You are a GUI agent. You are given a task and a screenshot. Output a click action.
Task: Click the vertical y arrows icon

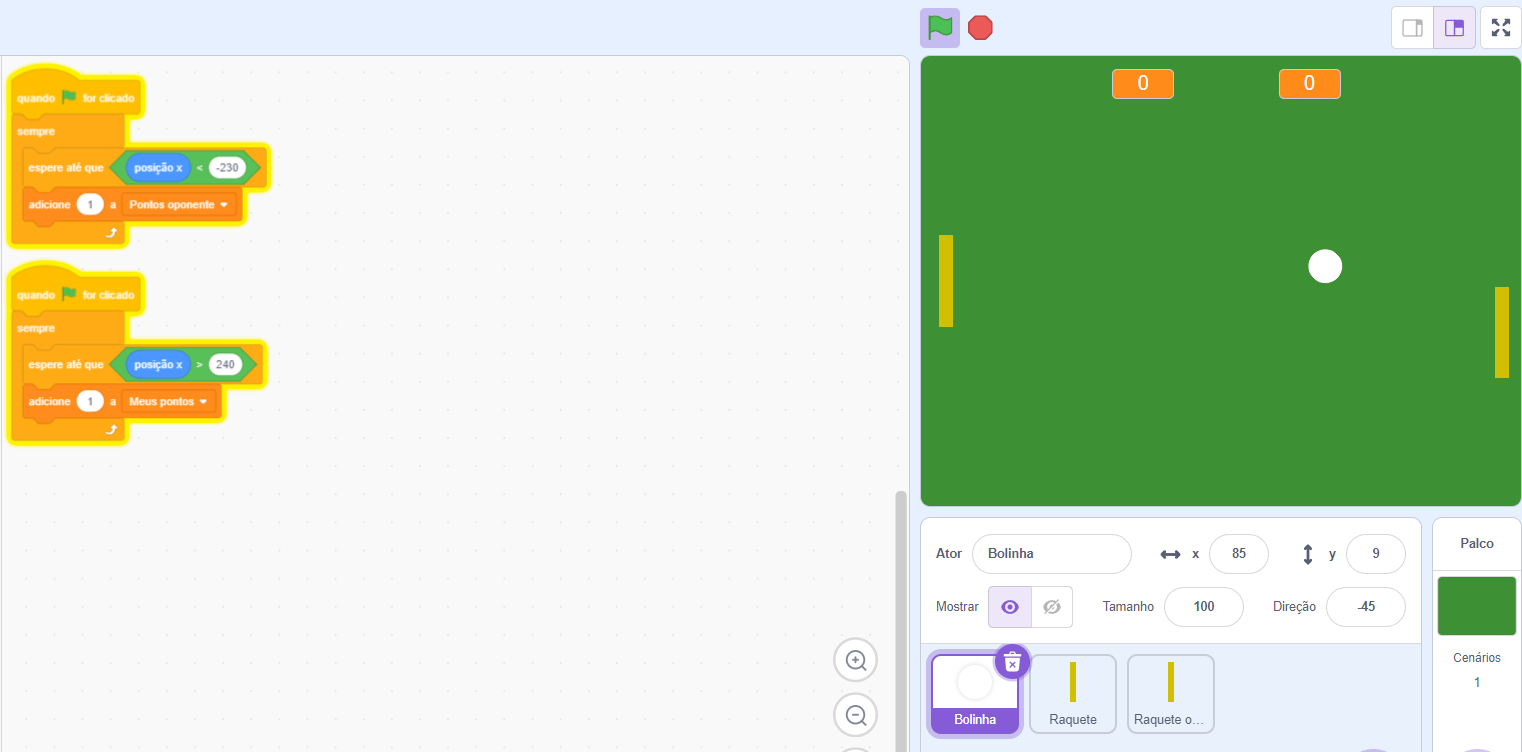pos(1307,554)
